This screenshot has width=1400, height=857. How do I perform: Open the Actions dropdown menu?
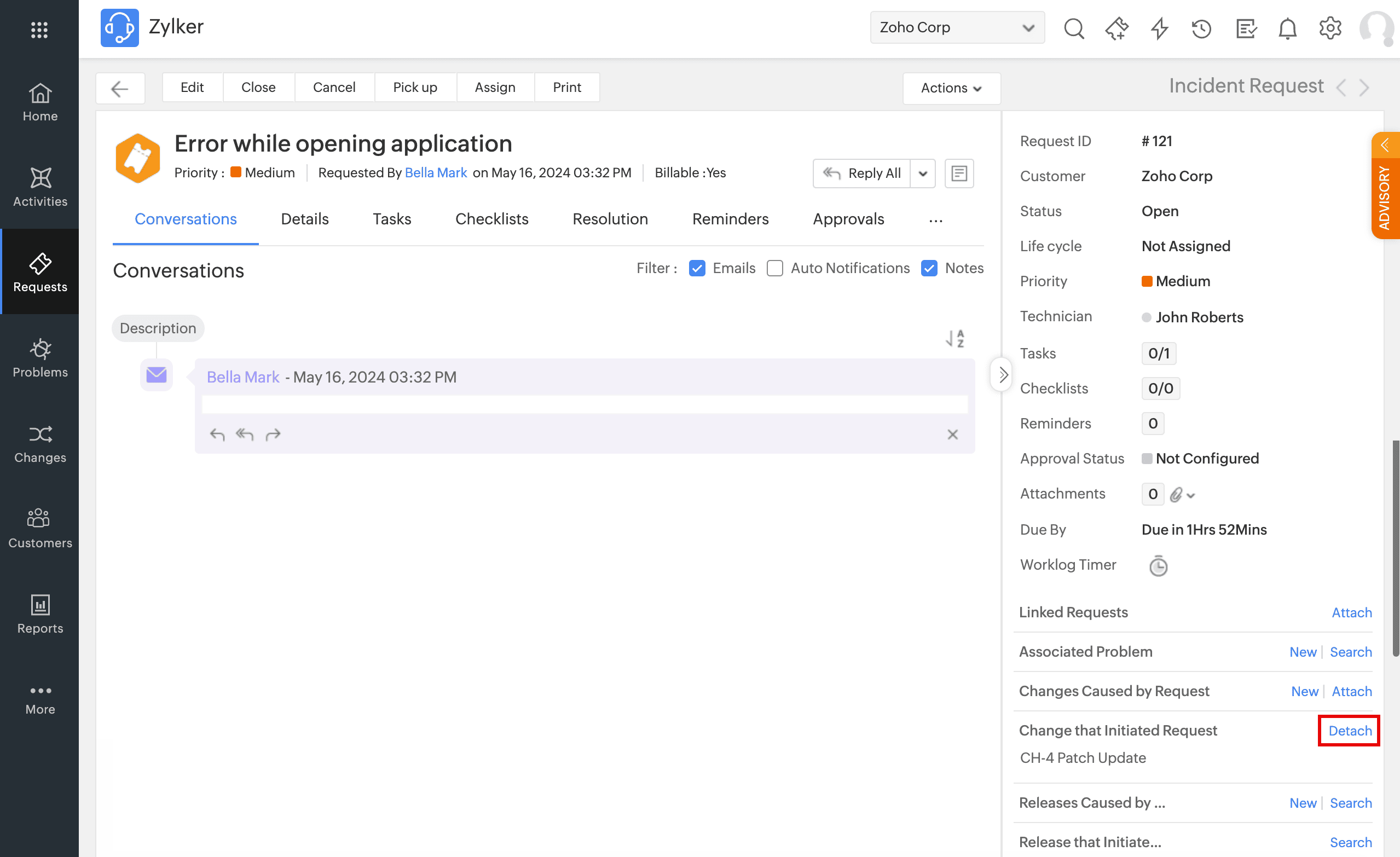(951, 88)
